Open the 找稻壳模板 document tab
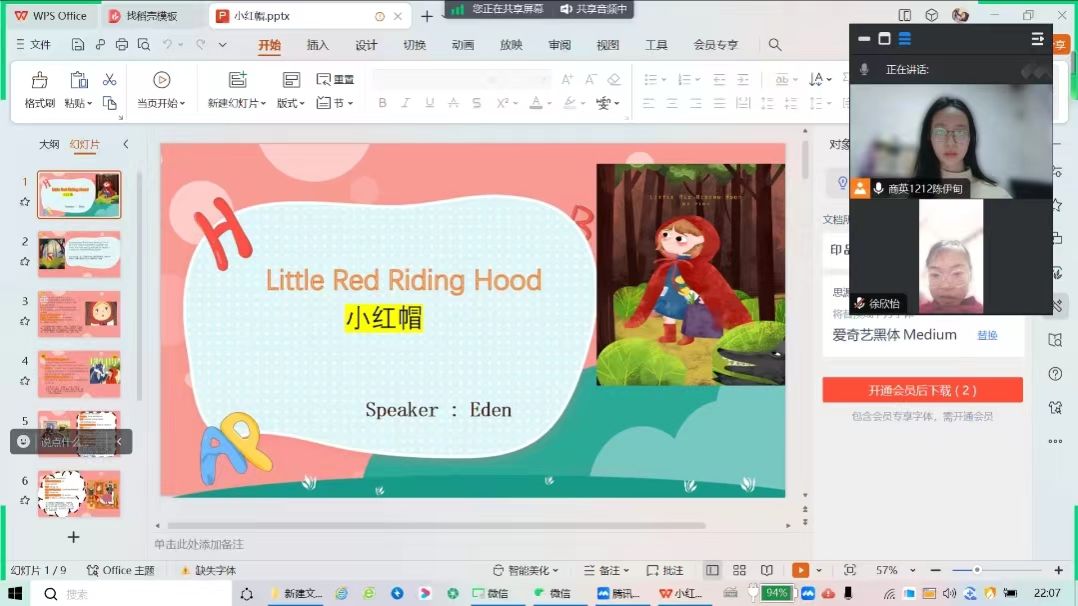This screenshot has height=606, width=1078. 151,16
